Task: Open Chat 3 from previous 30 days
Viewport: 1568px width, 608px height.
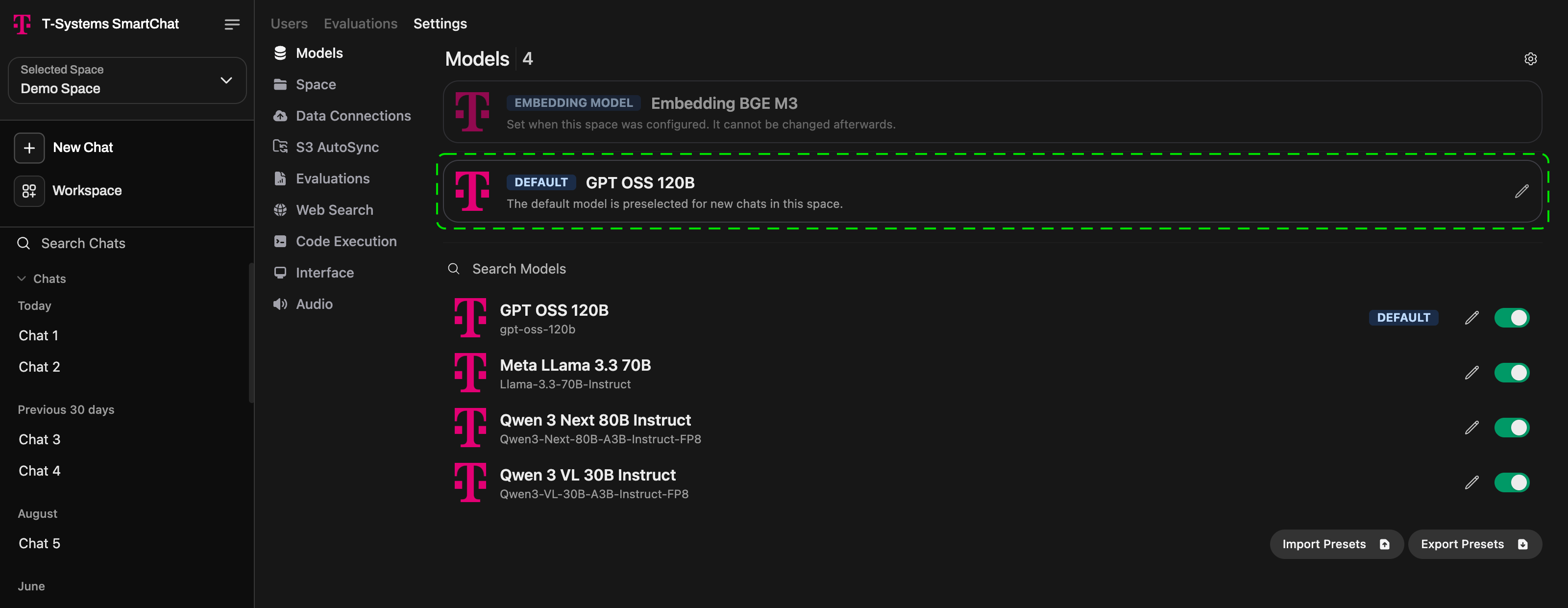Action: 40,440
